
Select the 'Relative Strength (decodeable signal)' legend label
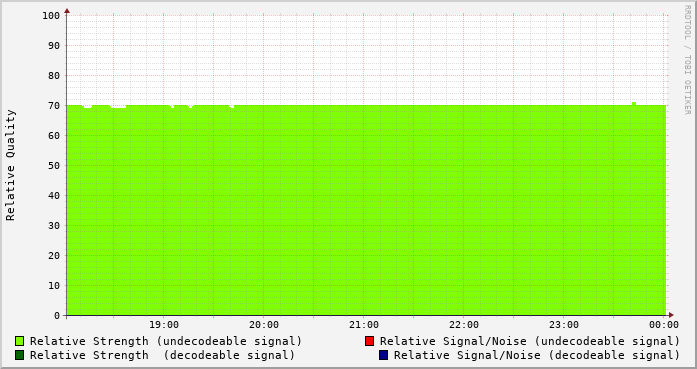pos(162,355)
